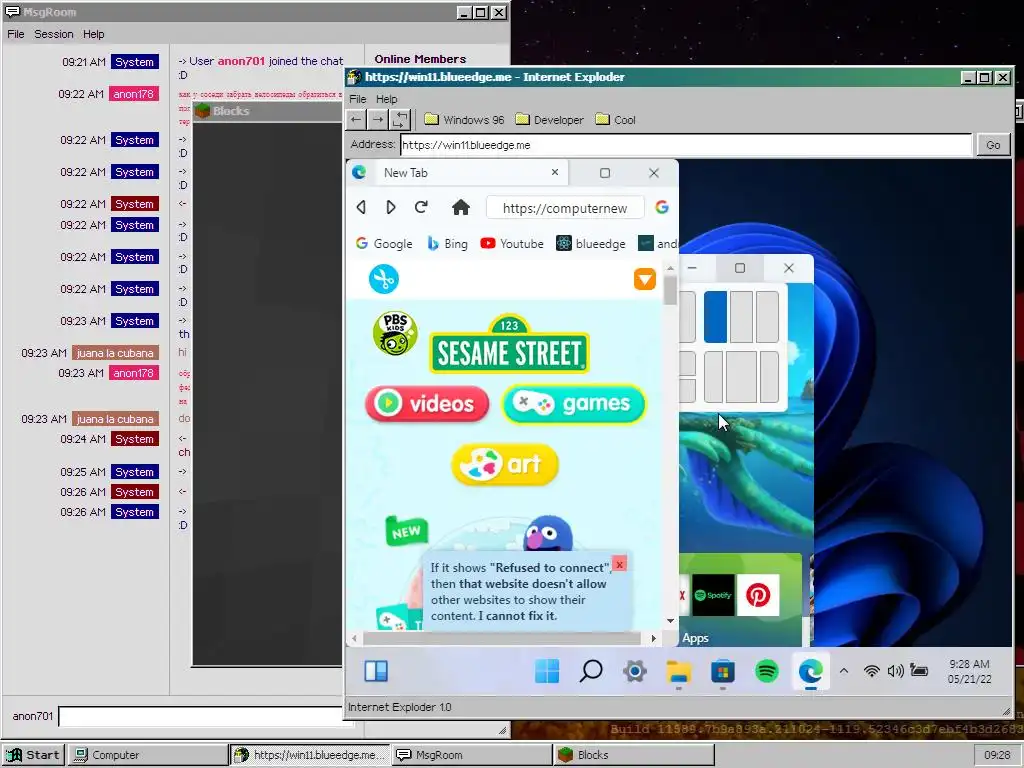Click the juana la cubana 09:23 AM hi name tag
Image resolution: width=1024 pixels, height=768 pixels.
click(115, 353)
